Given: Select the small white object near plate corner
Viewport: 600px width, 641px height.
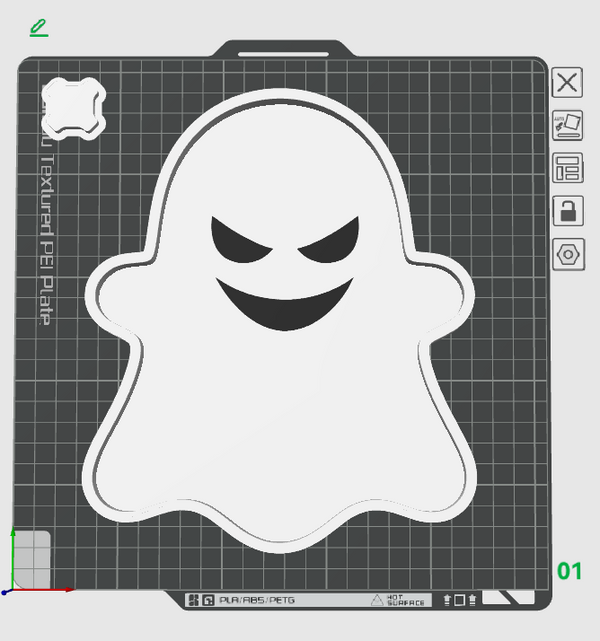Looking at the screenshot, I should 74,108.
